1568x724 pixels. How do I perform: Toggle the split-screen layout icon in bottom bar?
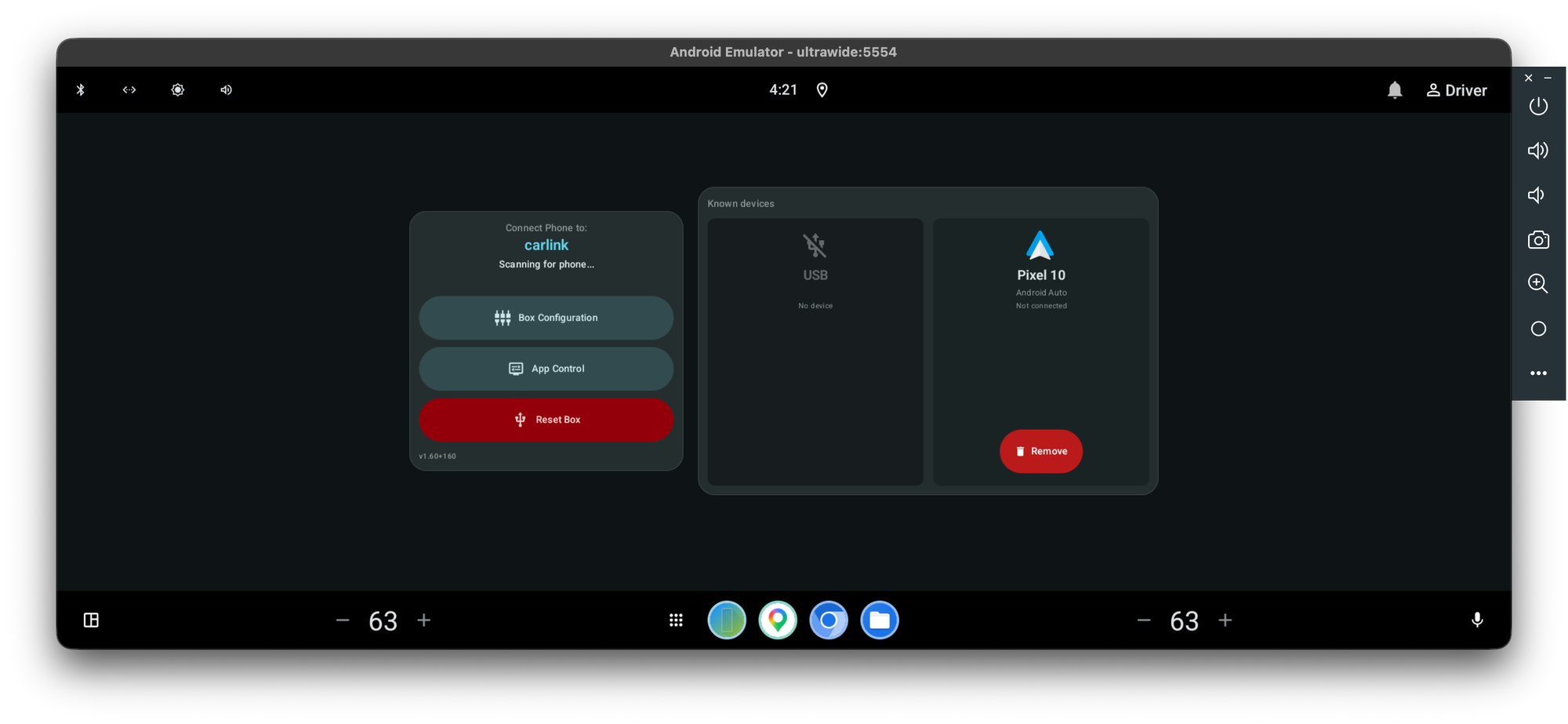coord(91,620)
